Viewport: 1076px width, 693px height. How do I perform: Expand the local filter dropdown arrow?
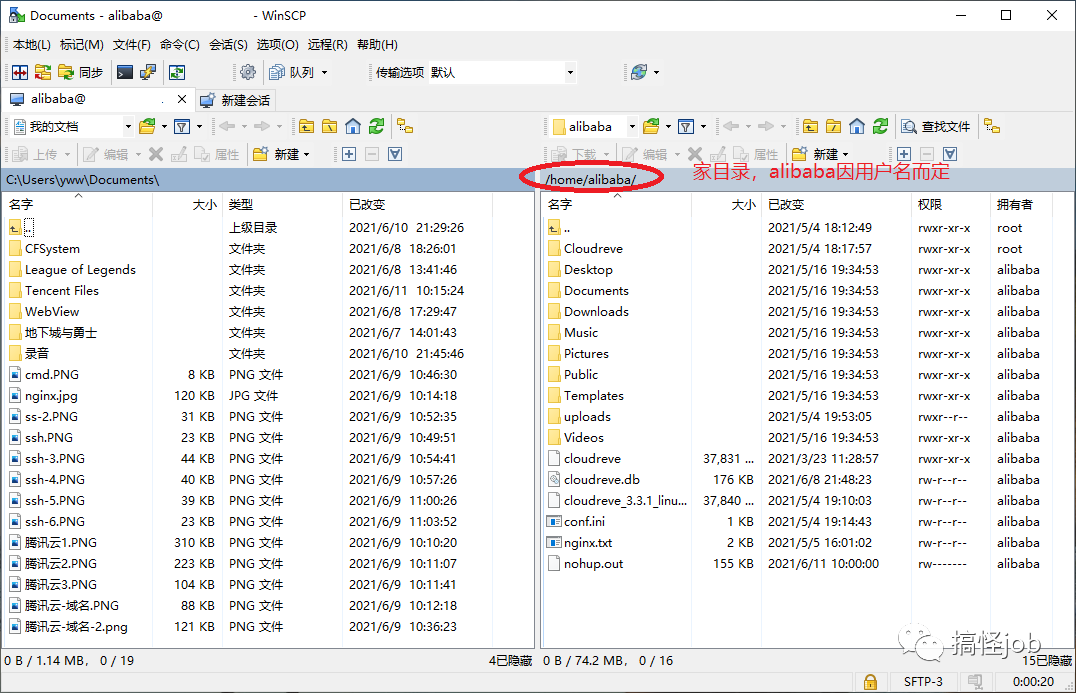coord(199,126)
